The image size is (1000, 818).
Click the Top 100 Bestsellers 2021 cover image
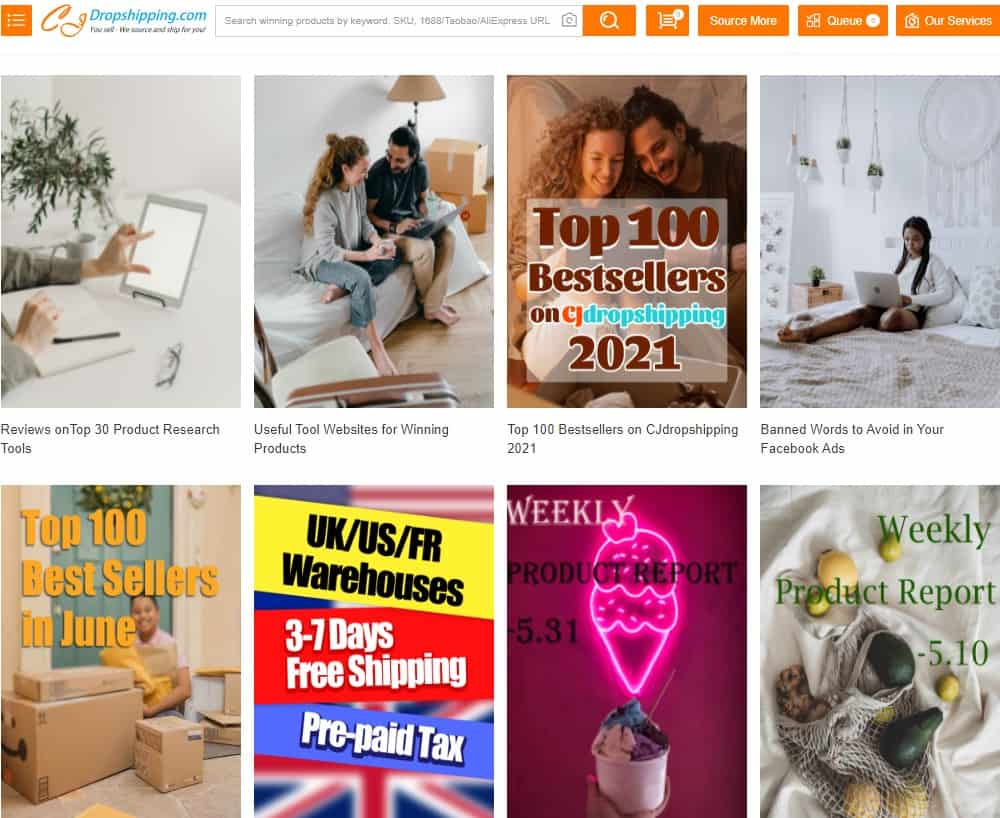[627, 242]
